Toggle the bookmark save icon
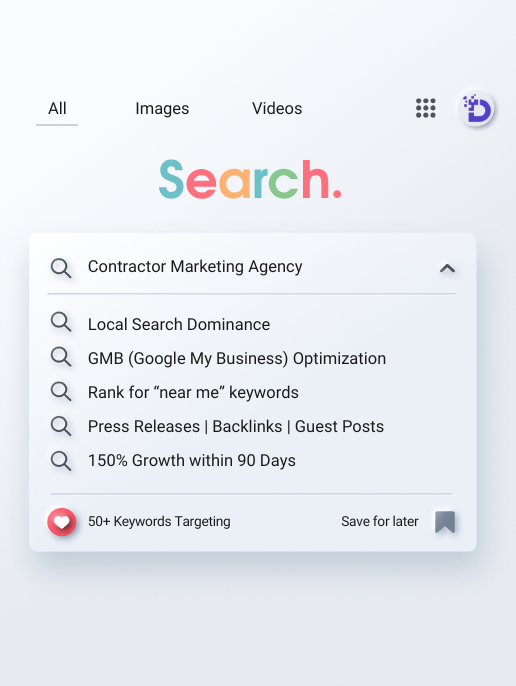This screenshot has width=516, height=686. coord(445,522)
